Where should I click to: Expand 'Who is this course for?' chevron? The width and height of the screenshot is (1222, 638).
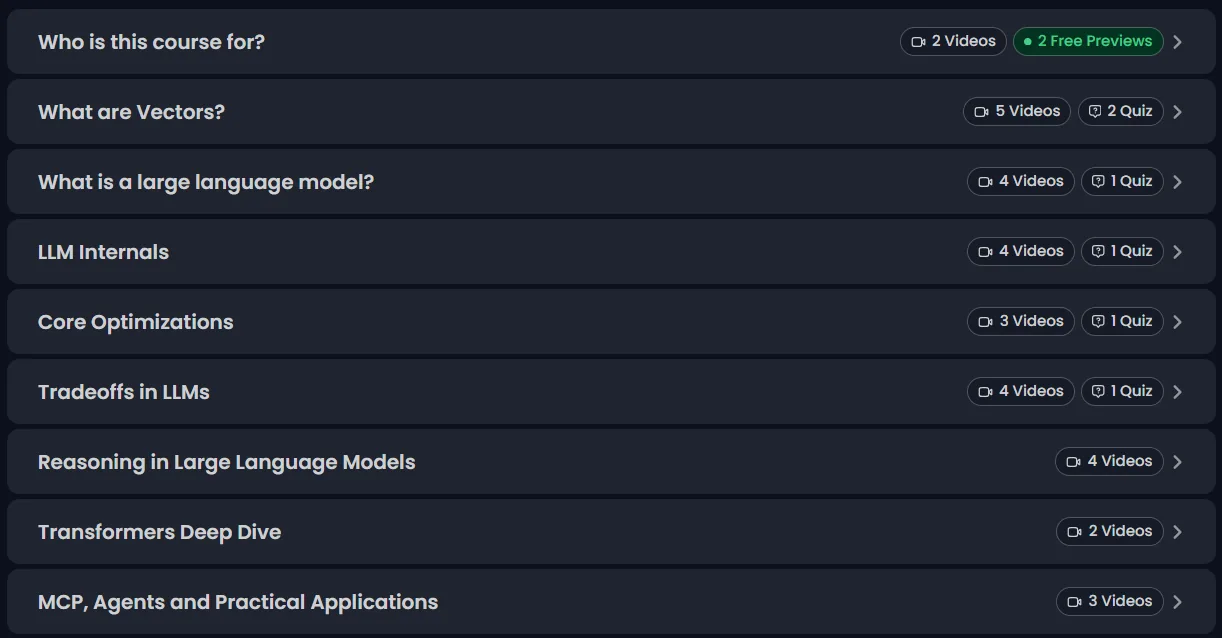click(1178, 42)
